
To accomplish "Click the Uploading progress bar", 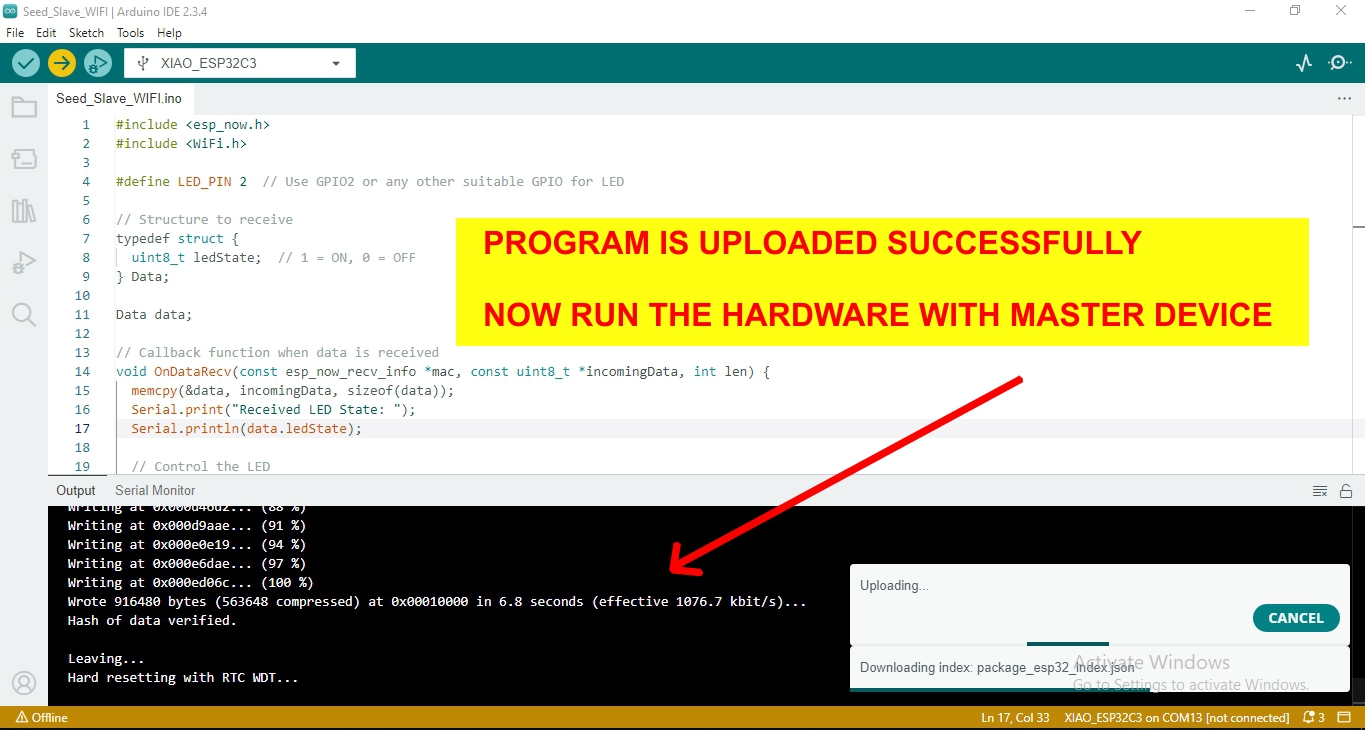I will [x=1068, y=644].
